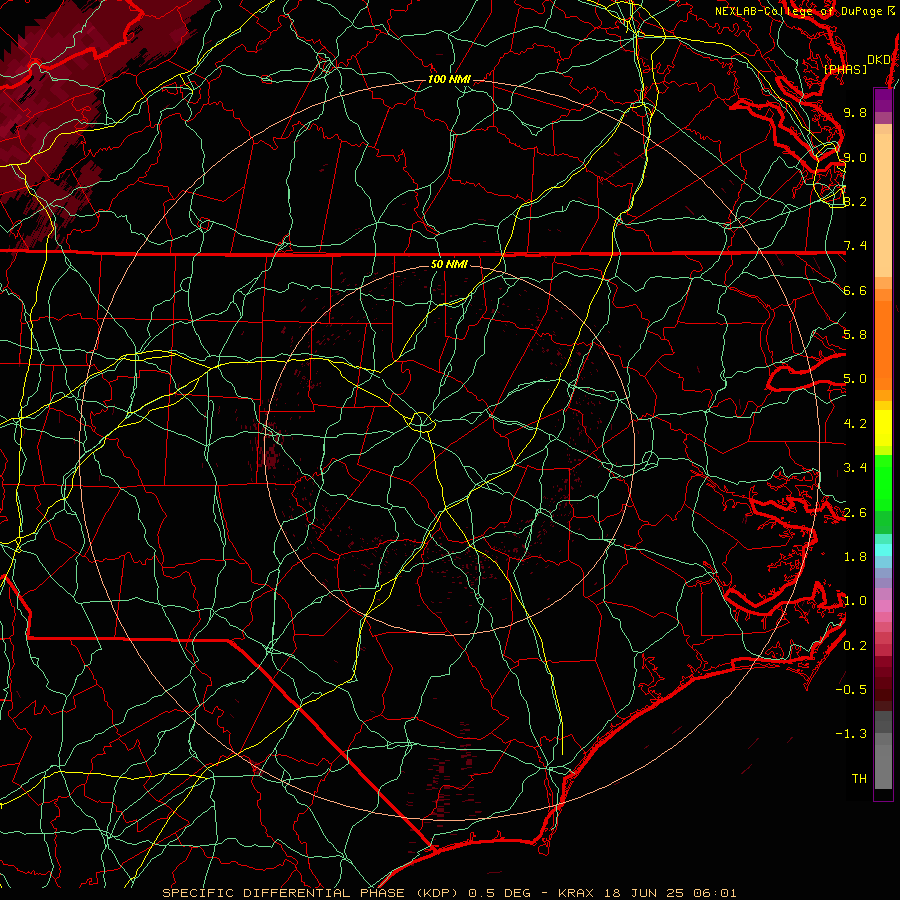Viewport: 900px width, 900px height.
Task: Click the 7.4 value on color scale
Action: pos(855,246)
